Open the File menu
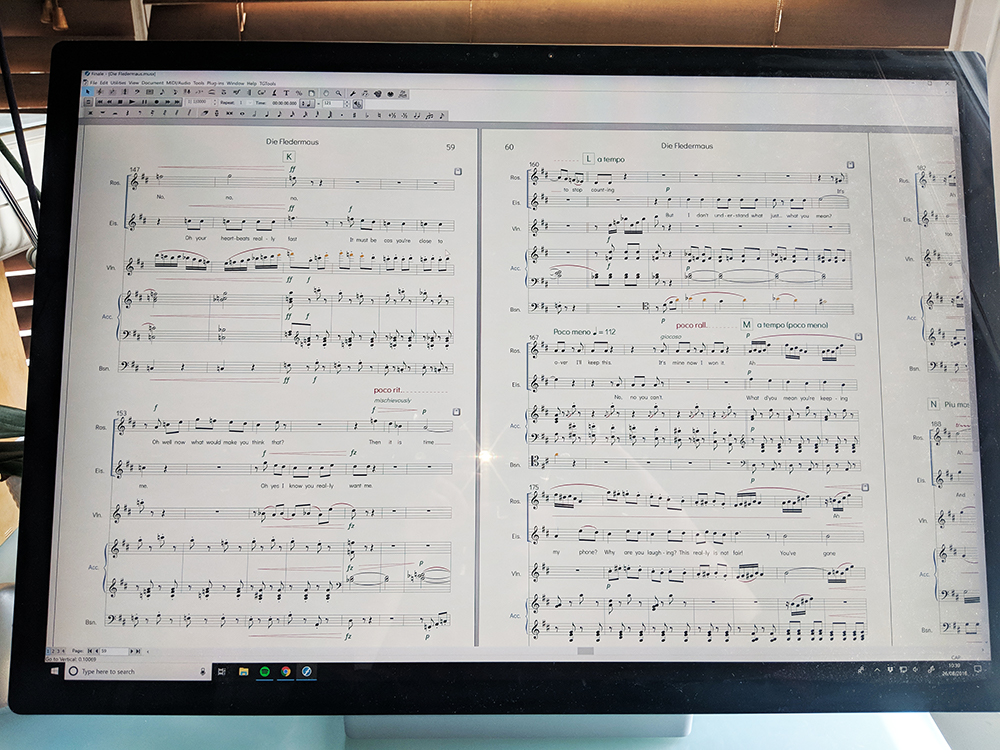Screen dimensions: 1000x750 94,83
